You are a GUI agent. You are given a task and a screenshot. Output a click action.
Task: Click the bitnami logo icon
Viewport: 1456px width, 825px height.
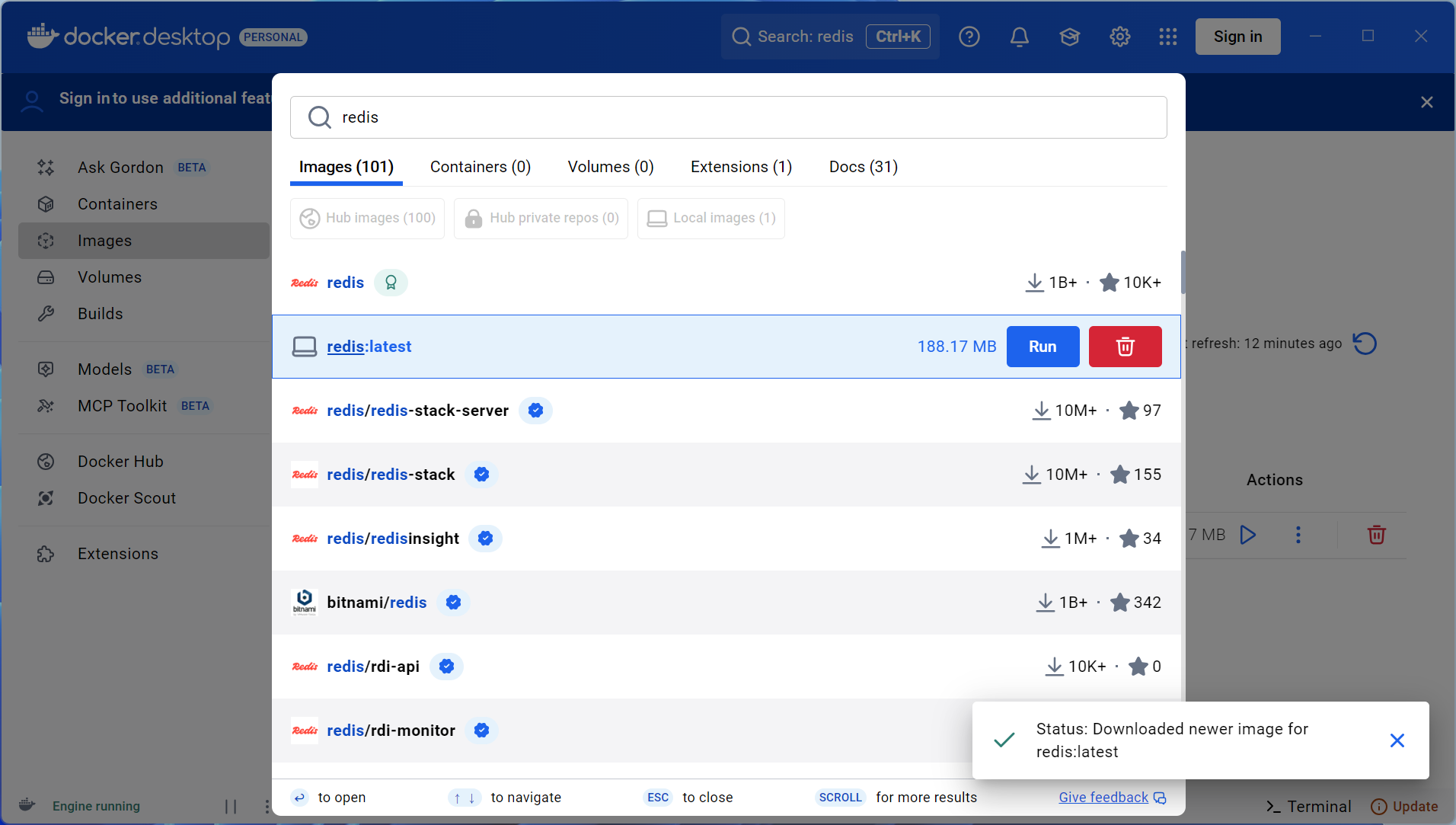tap(305, 602)
